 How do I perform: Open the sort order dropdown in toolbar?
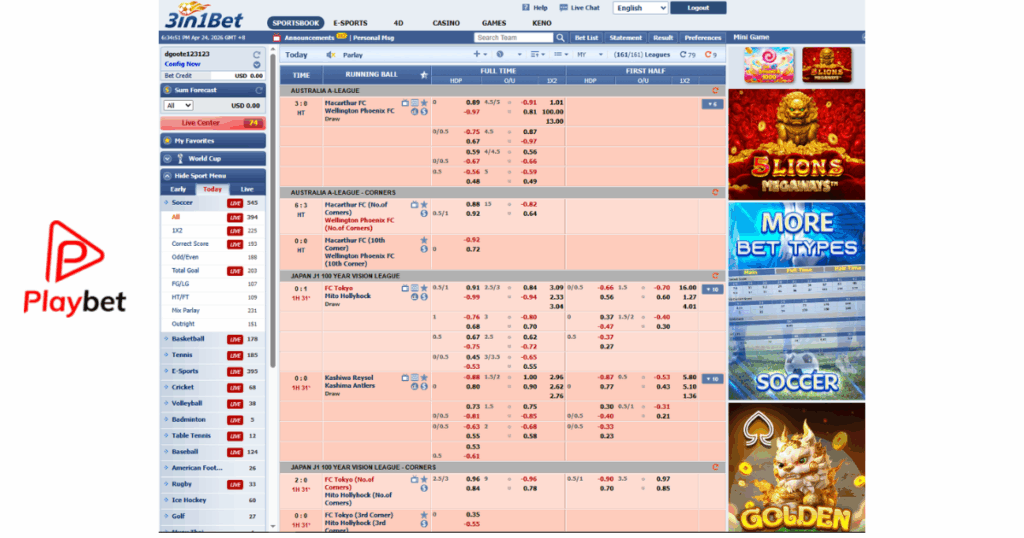click(x=538, y=55)
